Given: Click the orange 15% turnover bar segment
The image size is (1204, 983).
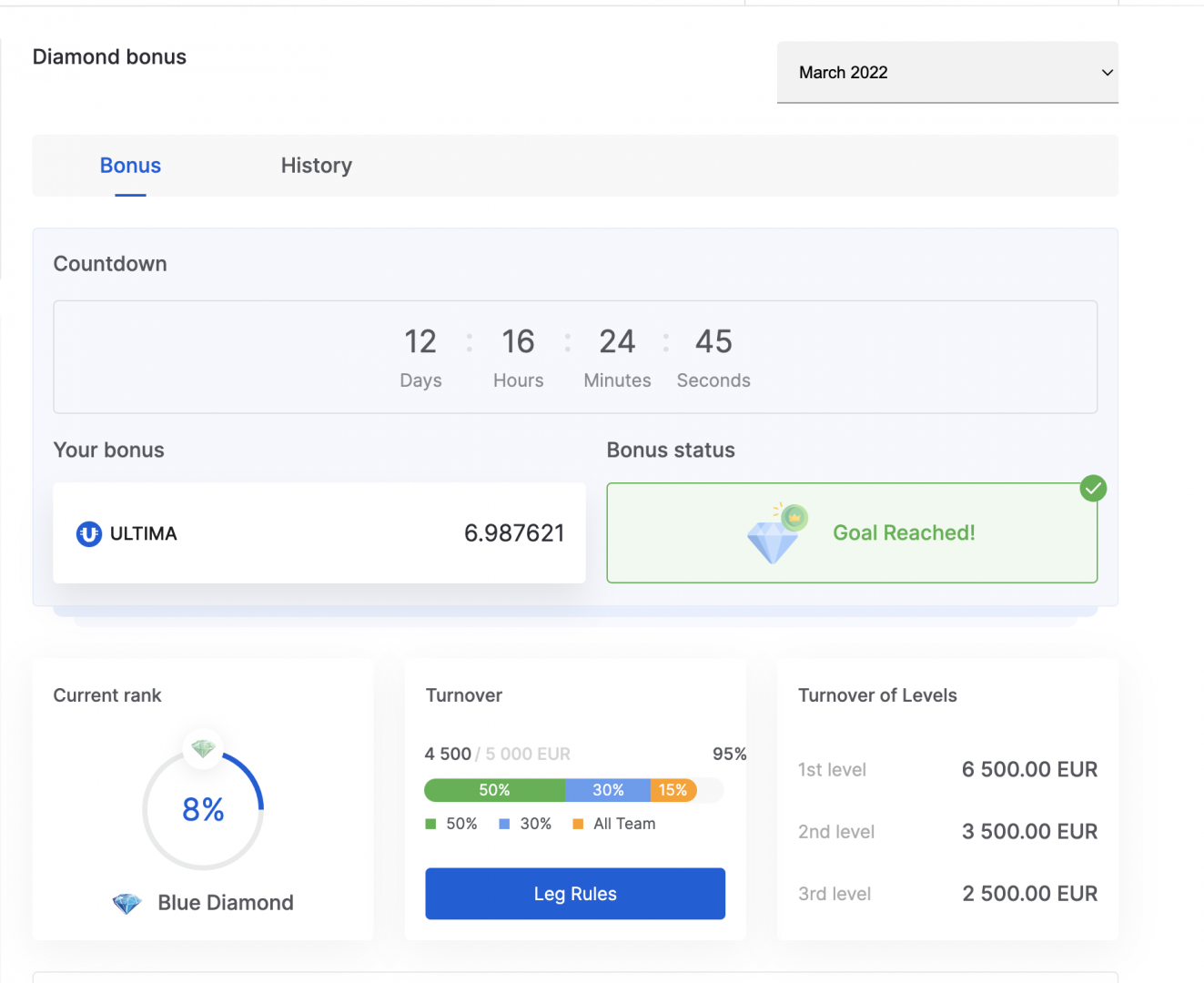Looking at the screenshot, I should click(673, 790).
